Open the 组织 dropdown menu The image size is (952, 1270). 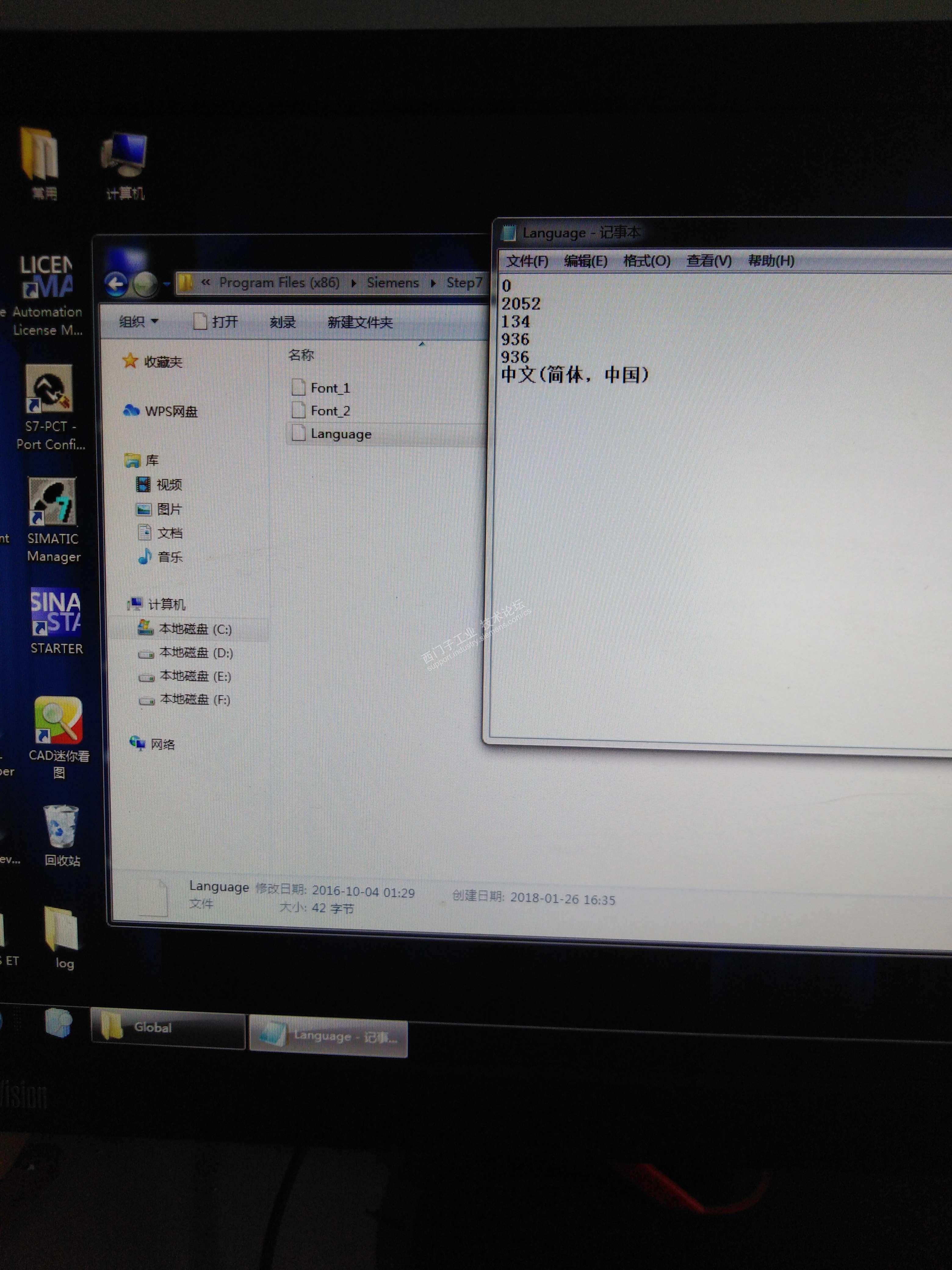pyautogui.click(x=138, y=322)
